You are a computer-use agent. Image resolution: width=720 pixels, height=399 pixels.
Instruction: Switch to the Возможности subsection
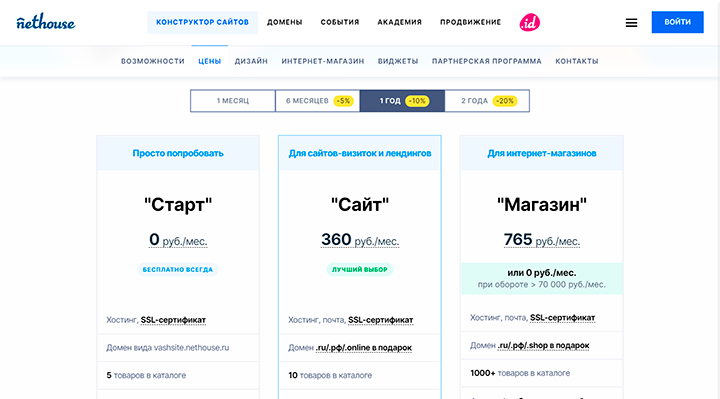(x=152, y=61)
